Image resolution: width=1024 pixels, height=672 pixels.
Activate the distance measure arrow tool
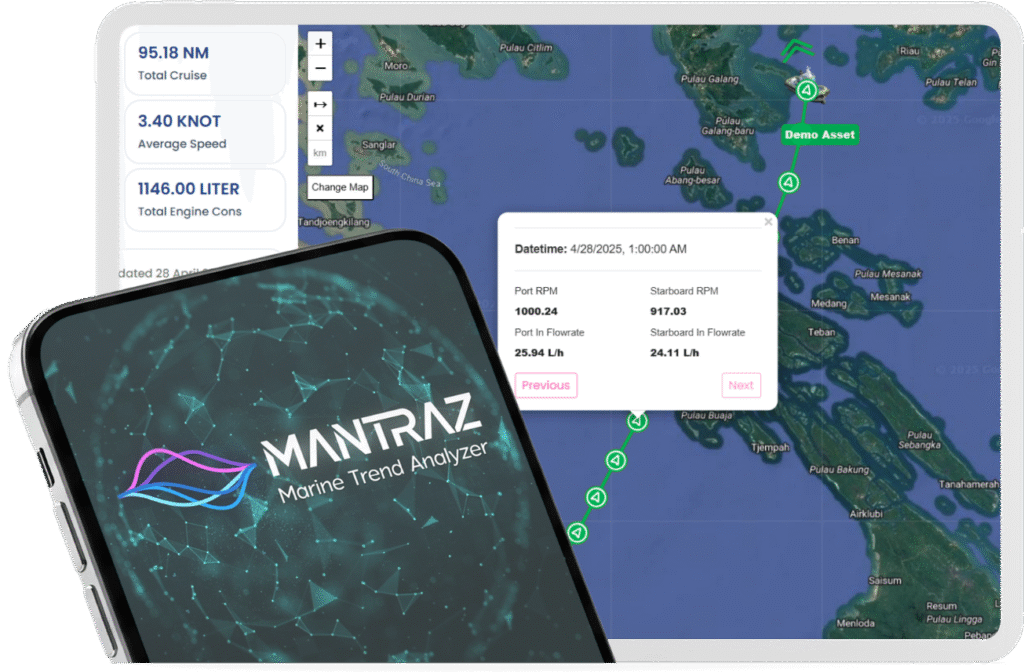320,104
